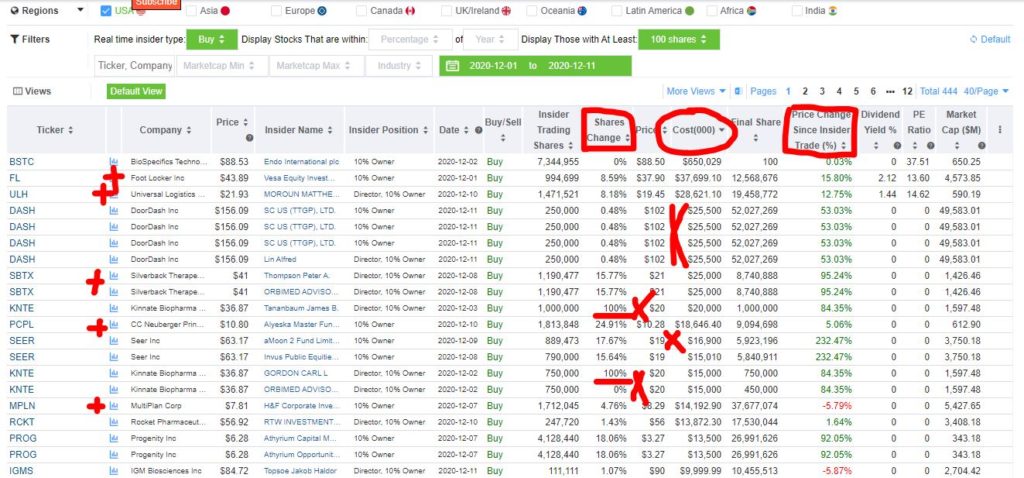Sort by Company column header
Image resolution: width=1024 pixels, height=478 pixels.
[x=165, y=130]
